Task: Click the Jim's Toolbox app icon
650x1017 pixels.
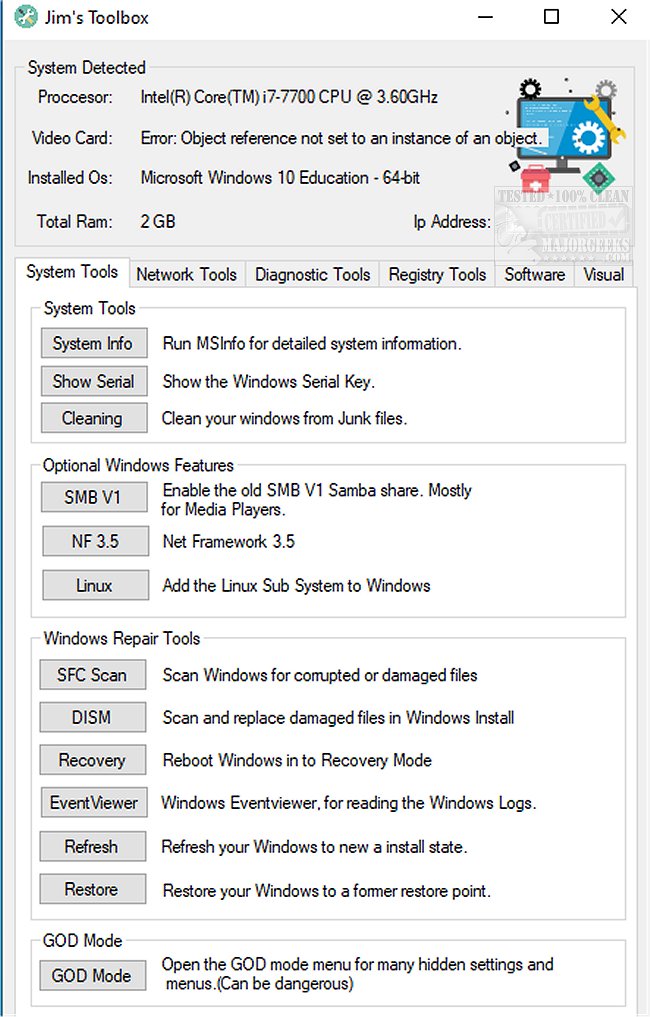Action: tap(25, 17)
